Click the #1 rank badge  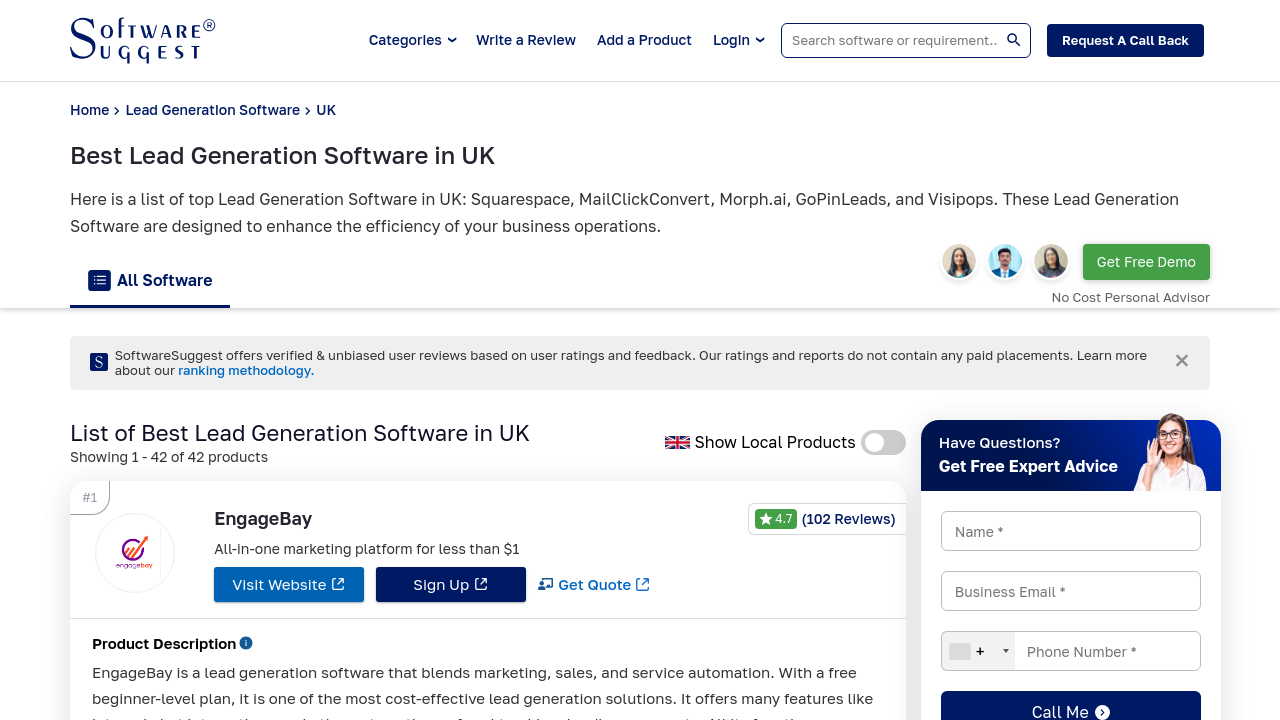(90, 497)
